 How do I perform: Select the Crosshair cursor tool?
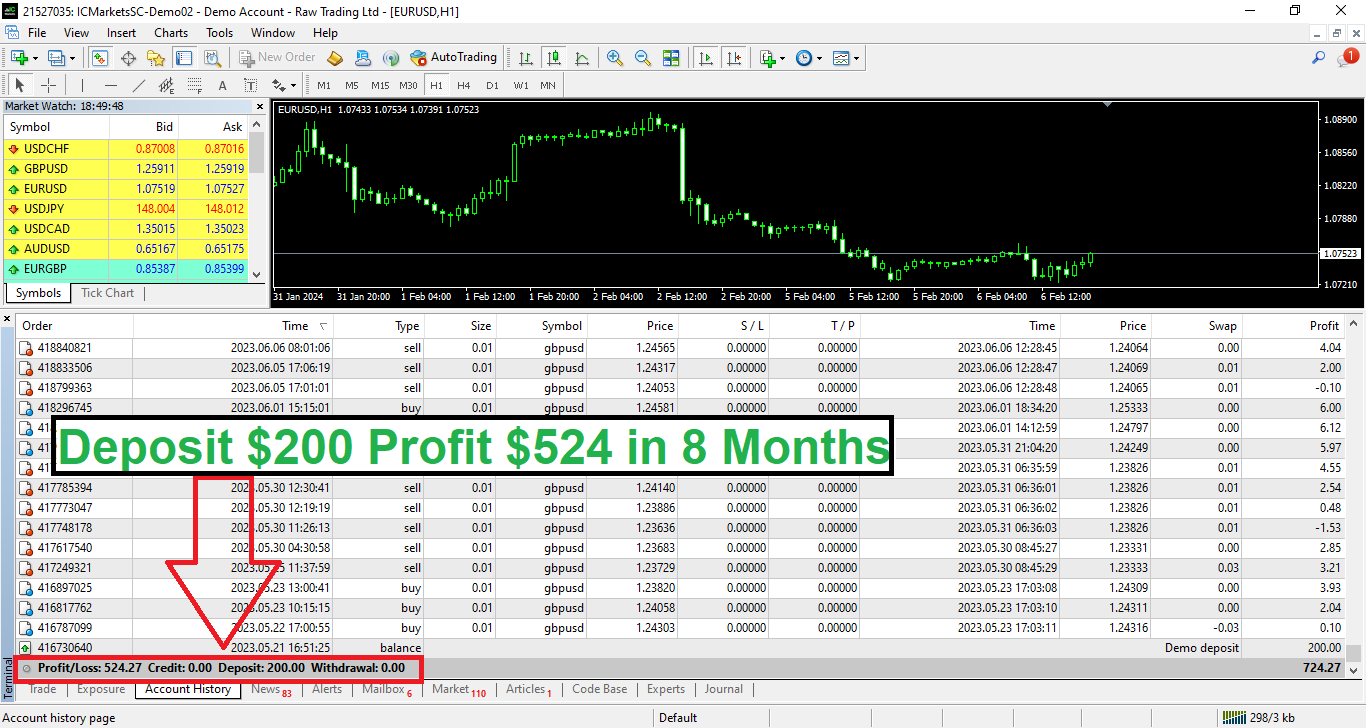click(x=48, y=85)
